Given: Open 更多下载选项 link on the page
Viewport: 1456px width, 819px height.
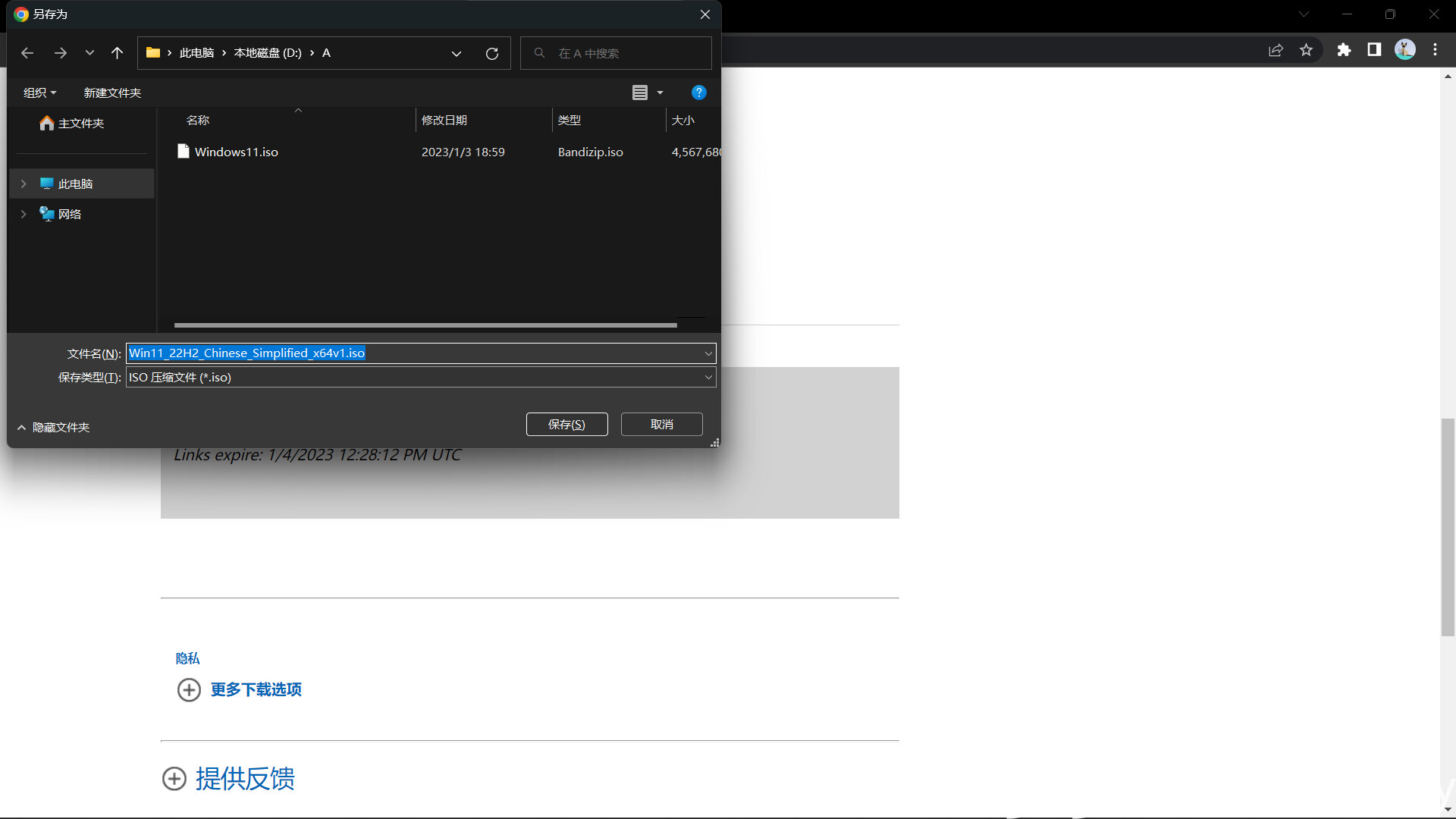Looking at the screenshot, I should 255,689.
